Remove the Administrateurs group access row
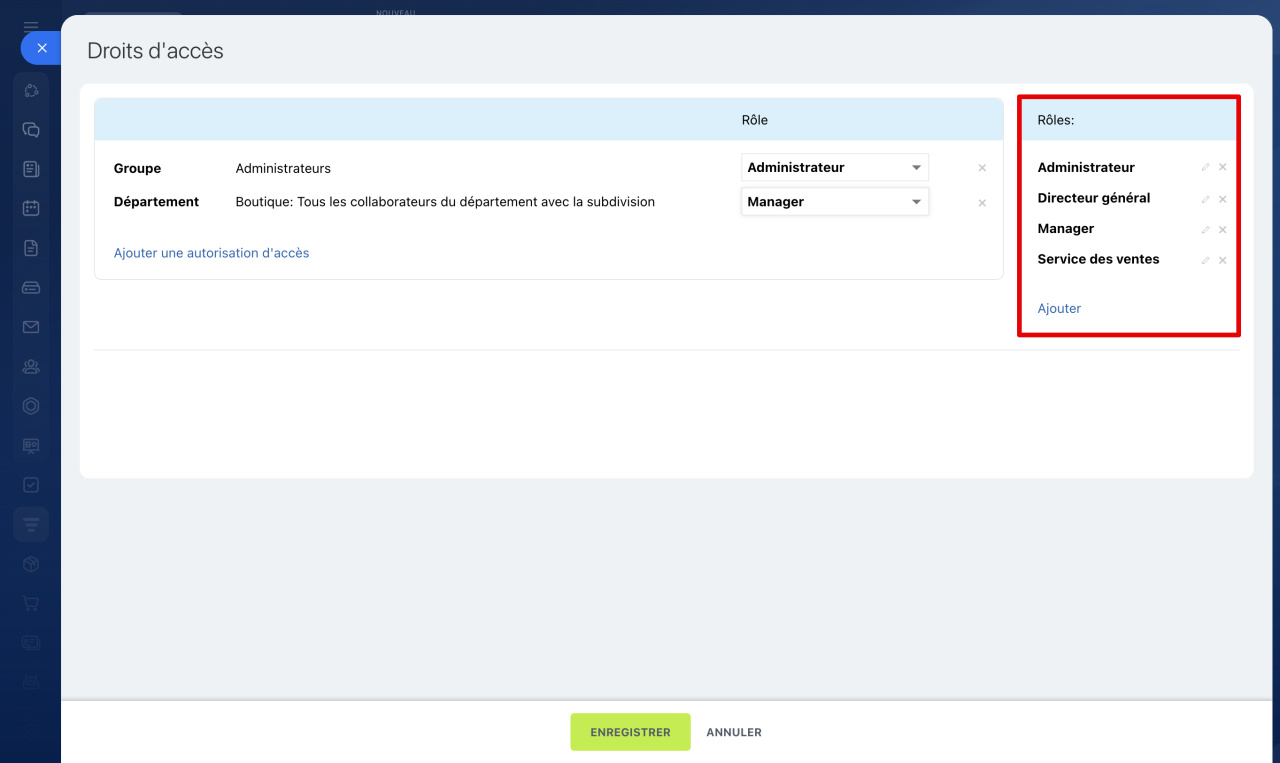The width and height of the screenshot is (1280, 763). click(982, 169)
